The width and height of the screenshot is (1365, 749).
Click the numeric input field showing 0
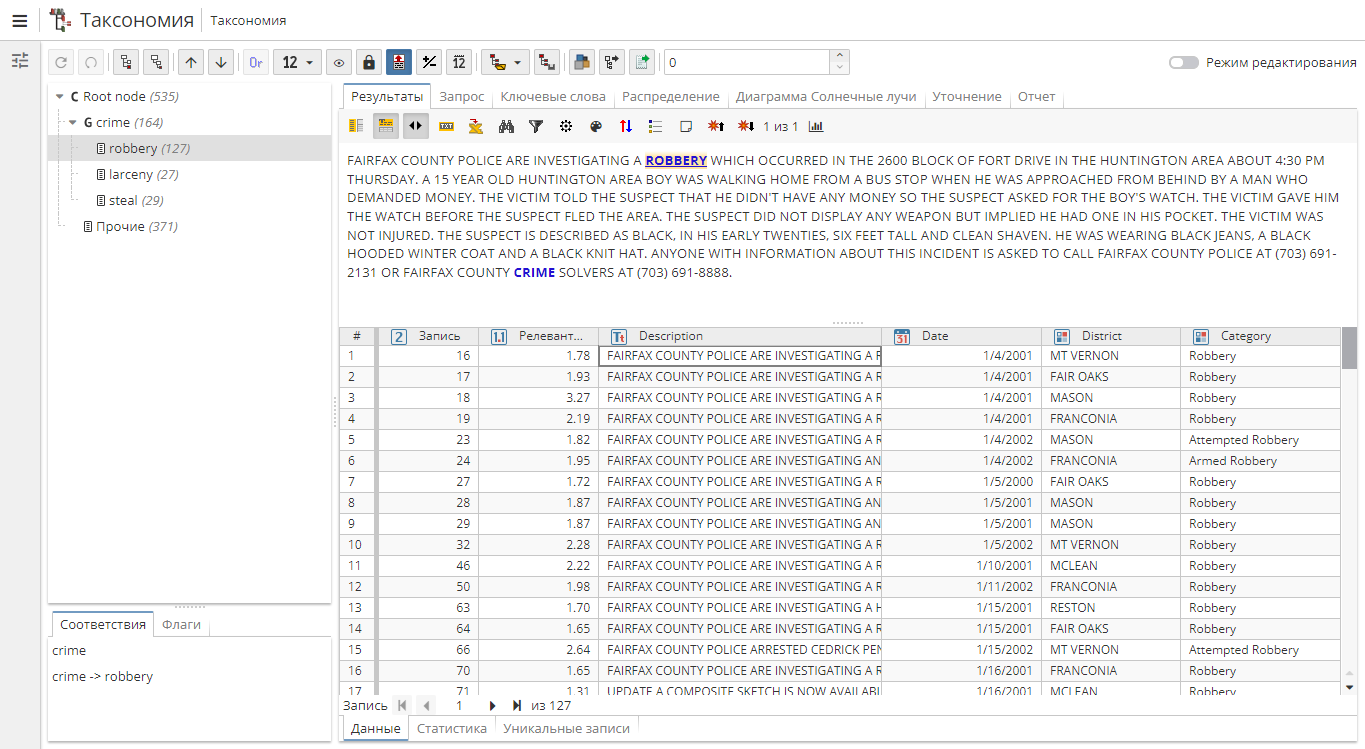747,62
